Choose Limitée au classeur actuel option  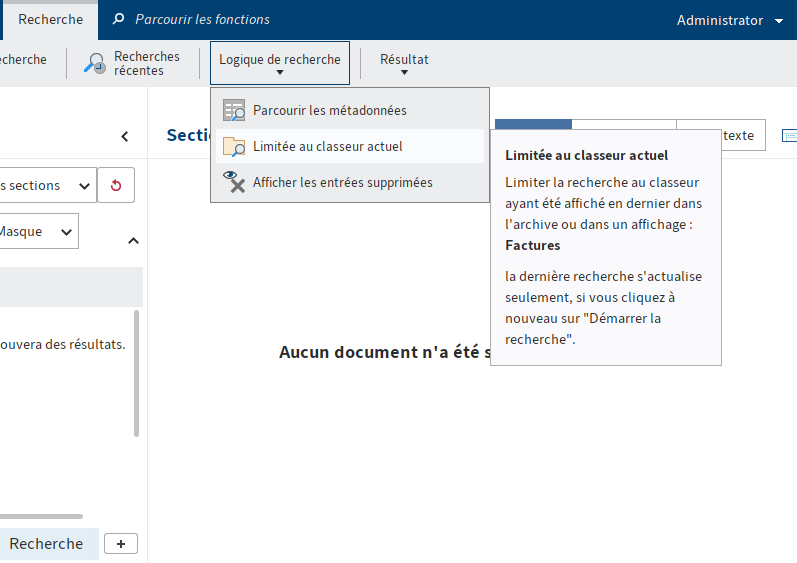point(350,146)
